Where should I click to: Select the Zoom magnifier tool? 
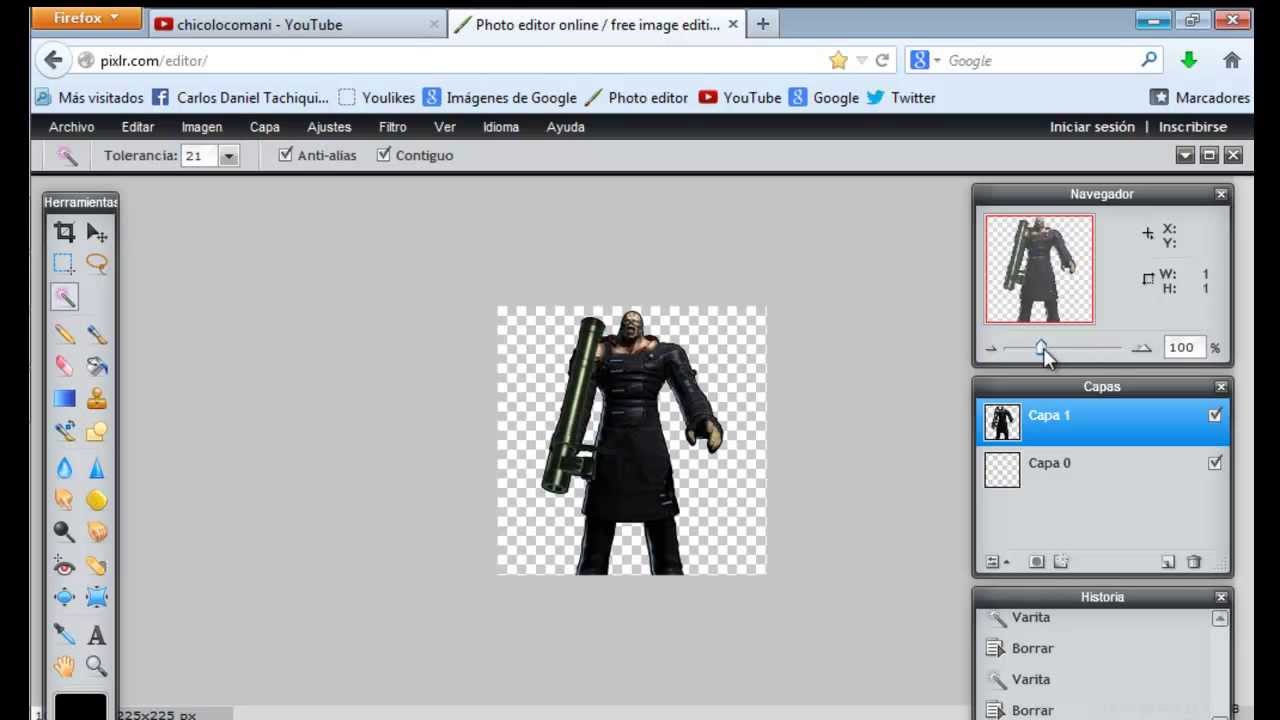click(97, 666)
